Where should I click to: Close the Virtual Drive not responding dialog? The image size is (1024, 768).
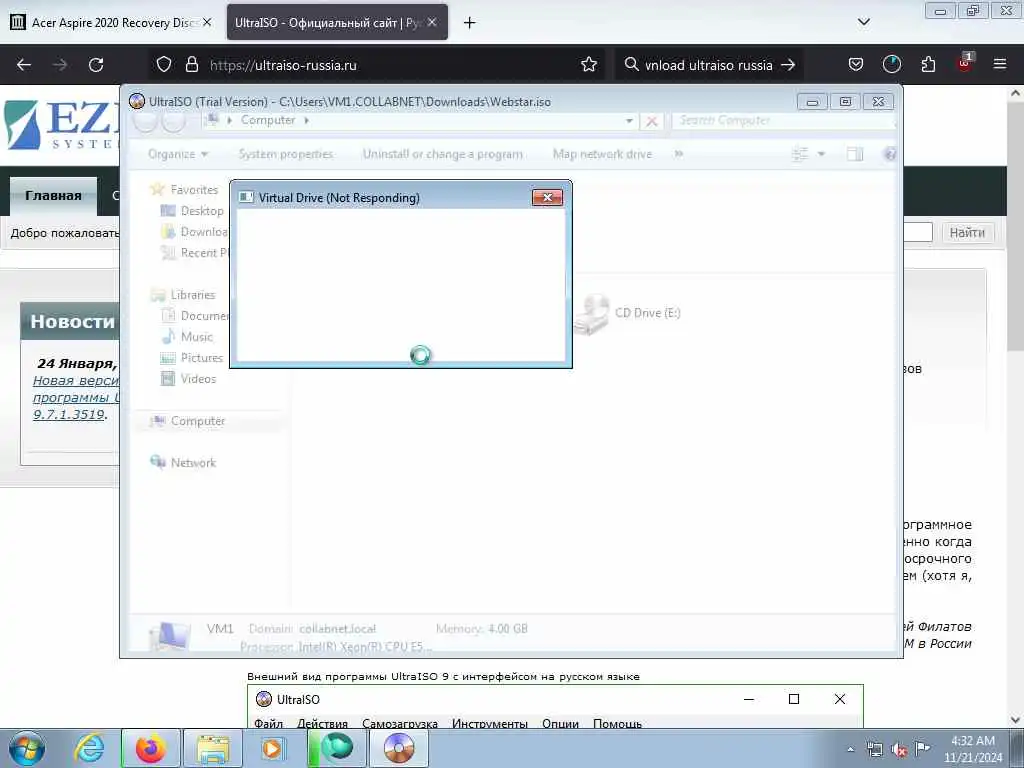(x=547, y=197)
